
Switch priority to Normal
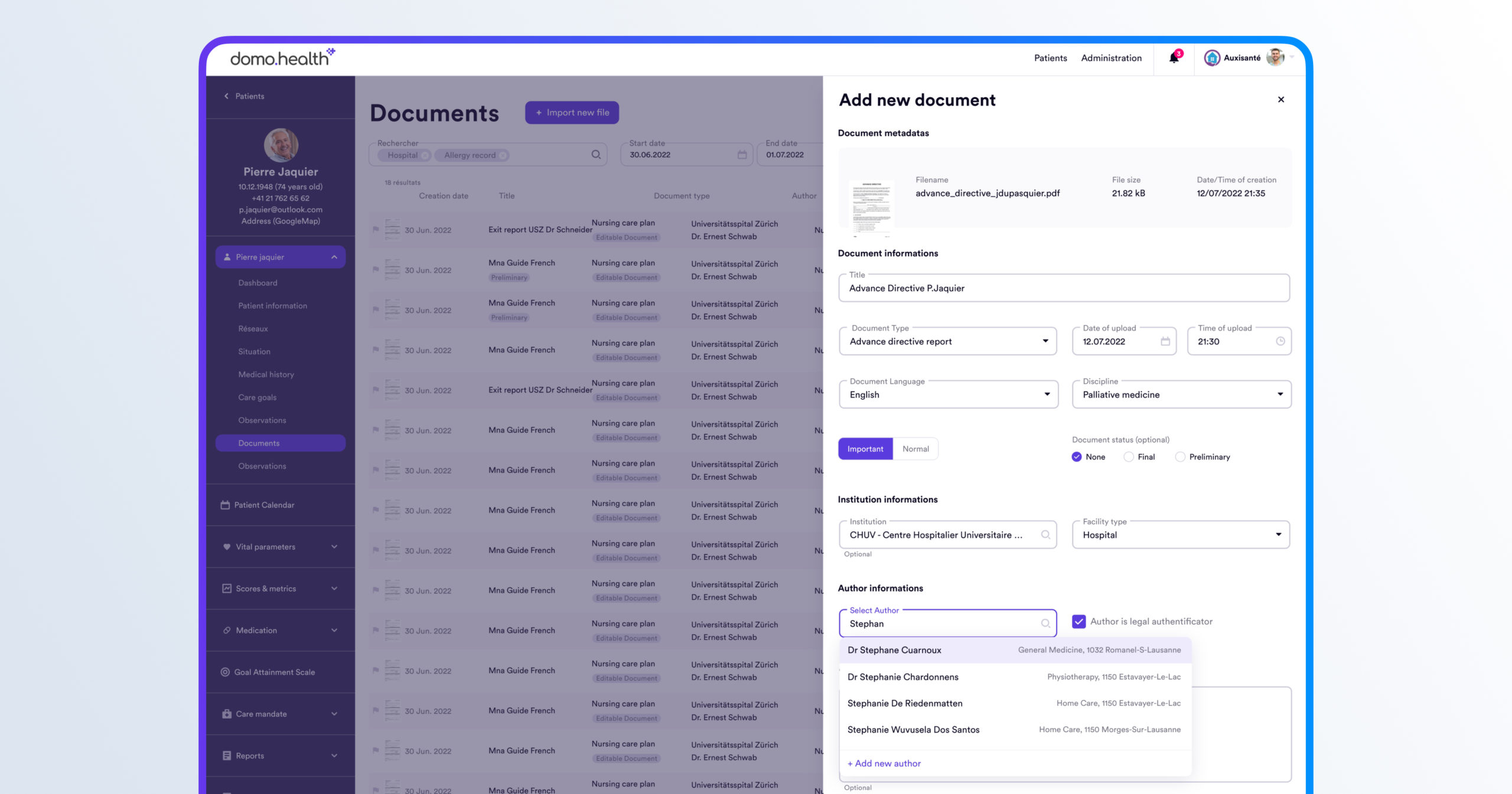(x=915, y=449)
